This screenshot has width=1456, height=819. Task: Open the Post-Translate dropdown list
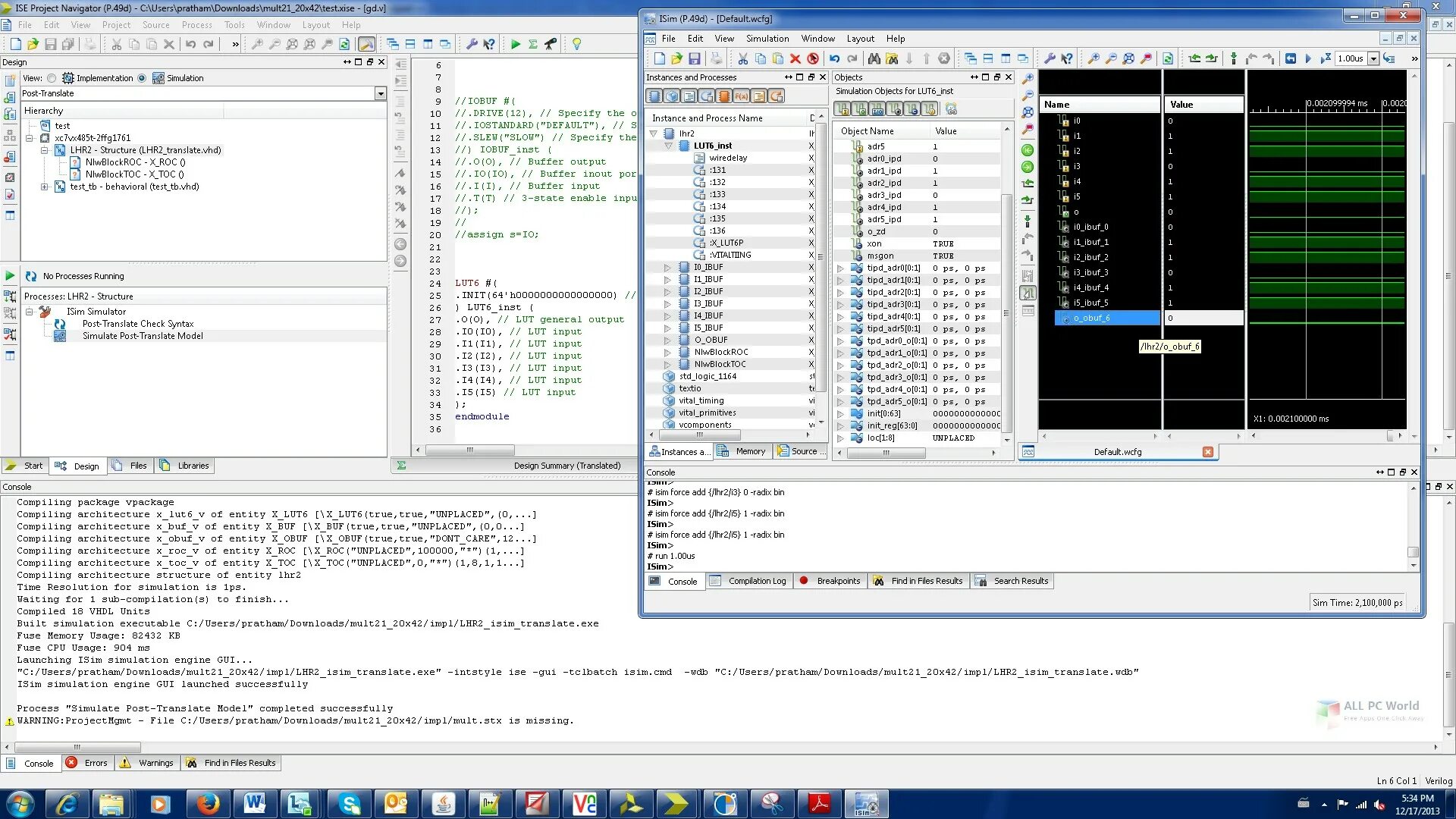[x=380, y=94]
